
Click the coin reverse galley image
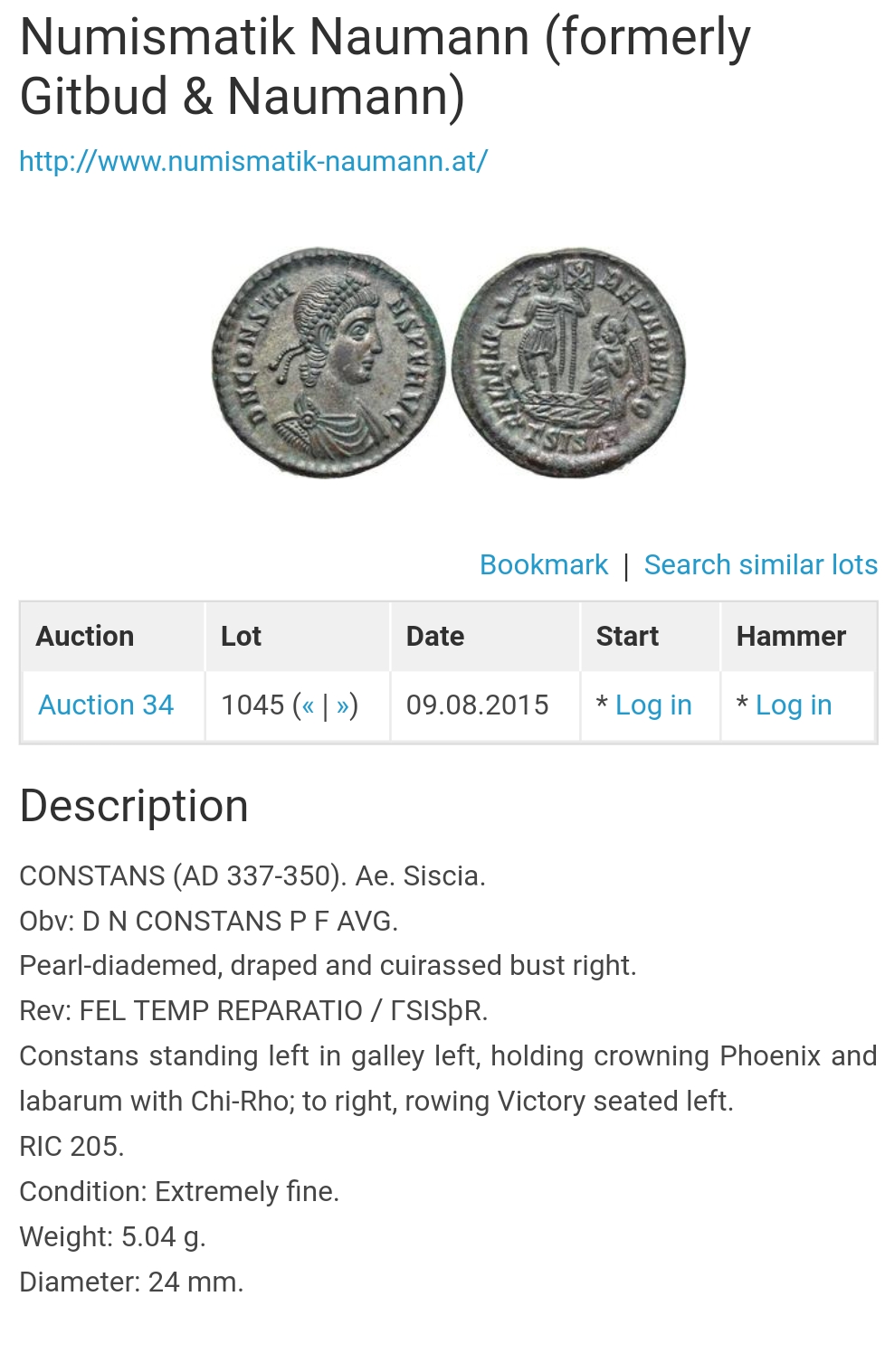(568, 363)
